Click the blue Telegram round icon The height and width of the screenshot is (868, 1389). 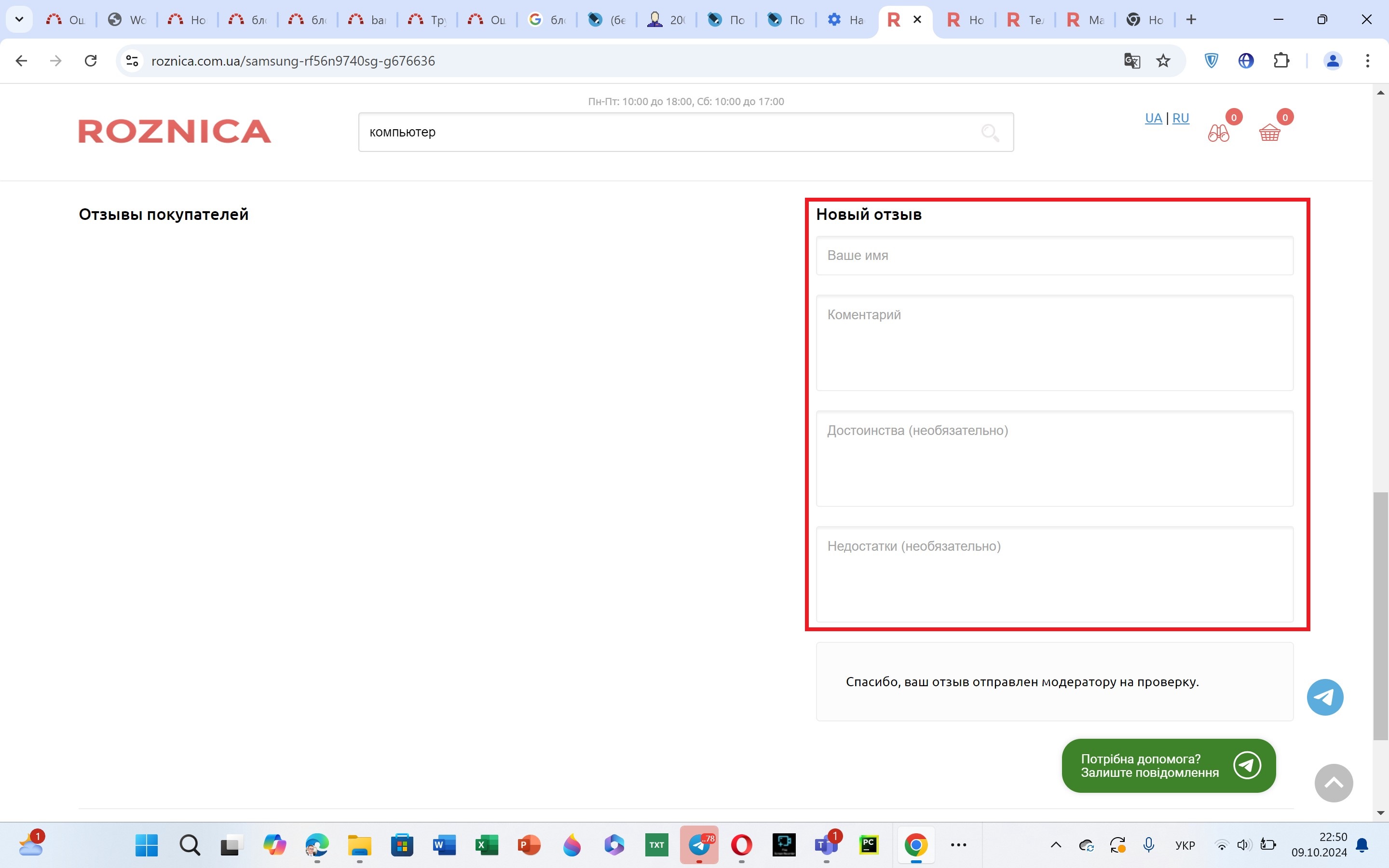pyautogui.click(x=1325, y=697)
